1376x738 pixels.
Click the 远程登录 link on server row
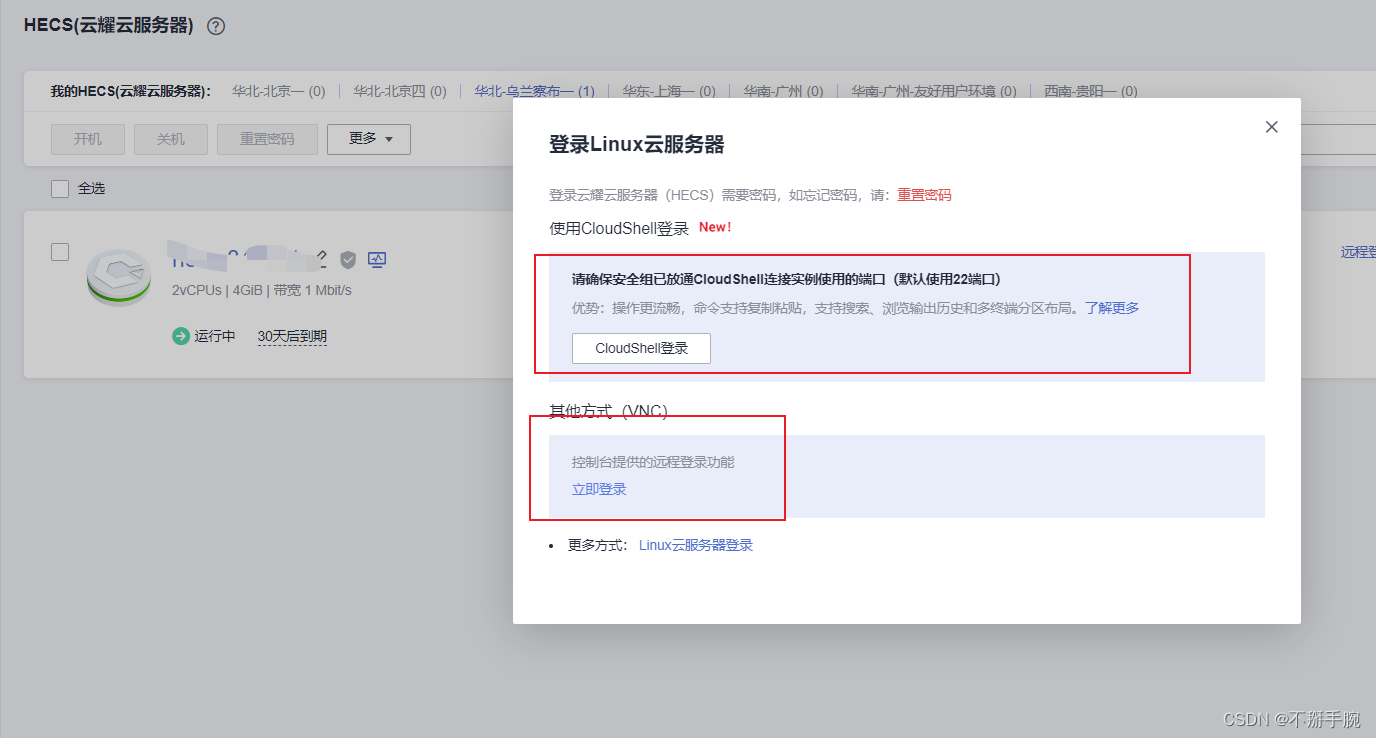pos(1358,252)
